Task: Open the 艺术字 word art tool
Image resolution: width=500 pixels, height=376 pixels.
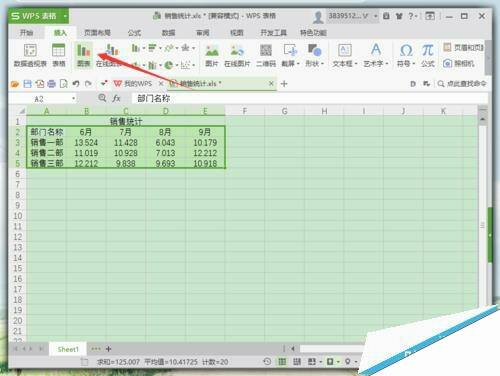Action: click(376, 55)
